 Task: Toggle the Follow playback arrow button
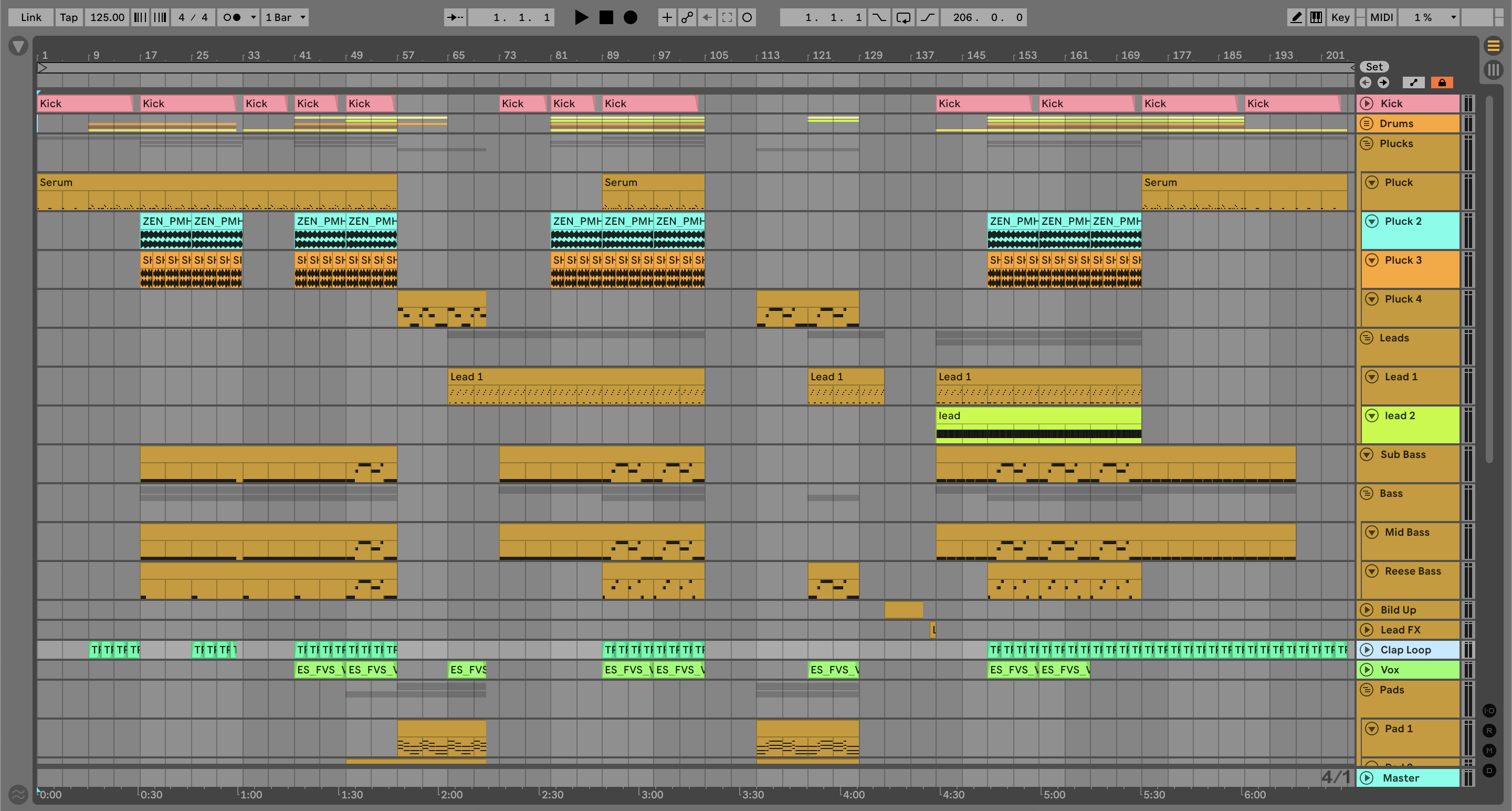[455, 18]
